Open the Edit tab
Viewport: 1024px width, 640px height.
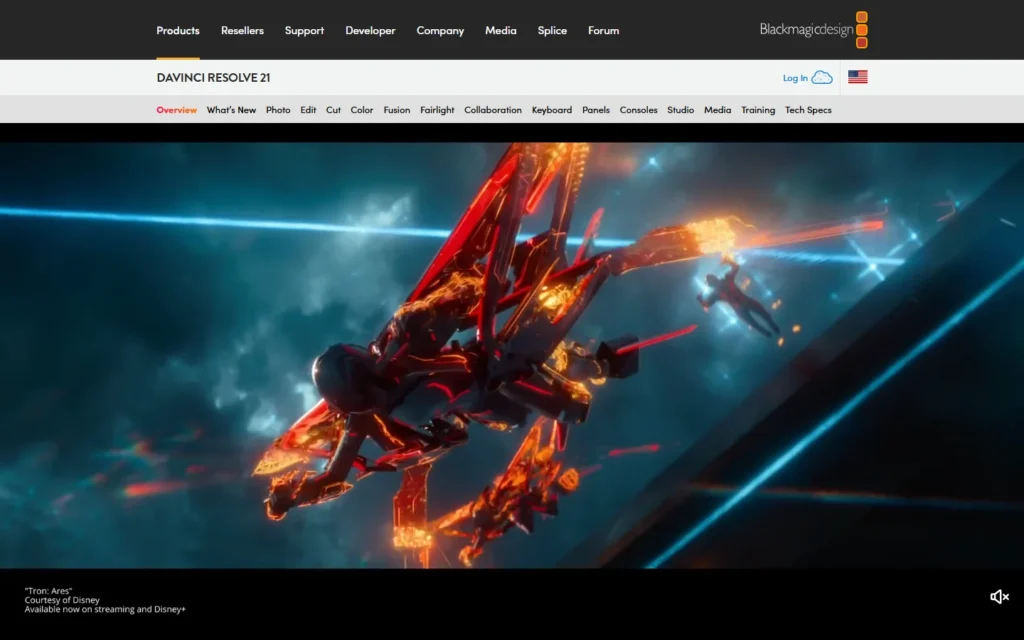pos(308,110)
